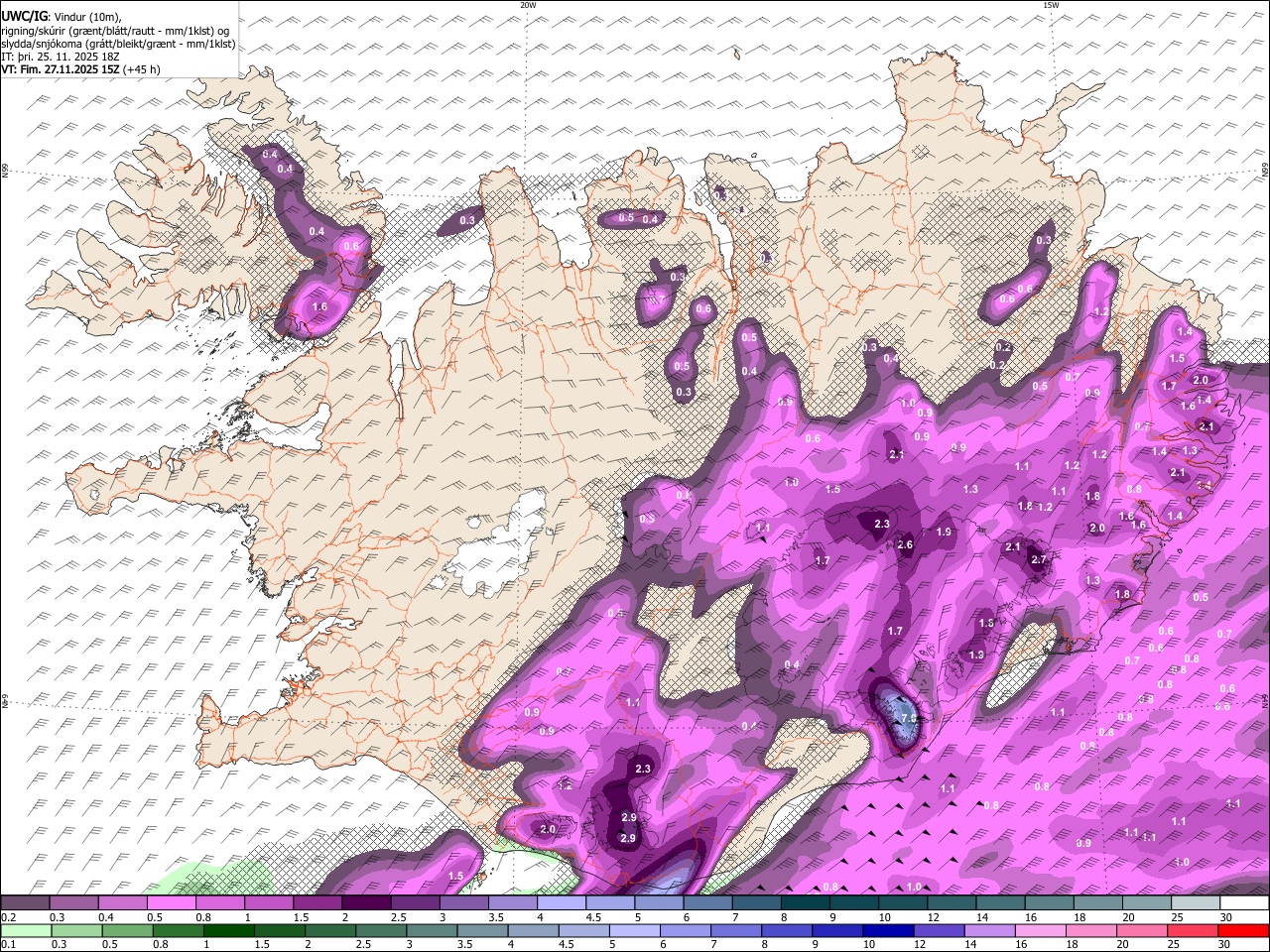The width and height of the screenshot is (1270, 952).
Task: Select the 'IT: þri. 25. 11. 2025 18Z' line
Action: click(x=62, y=57)
